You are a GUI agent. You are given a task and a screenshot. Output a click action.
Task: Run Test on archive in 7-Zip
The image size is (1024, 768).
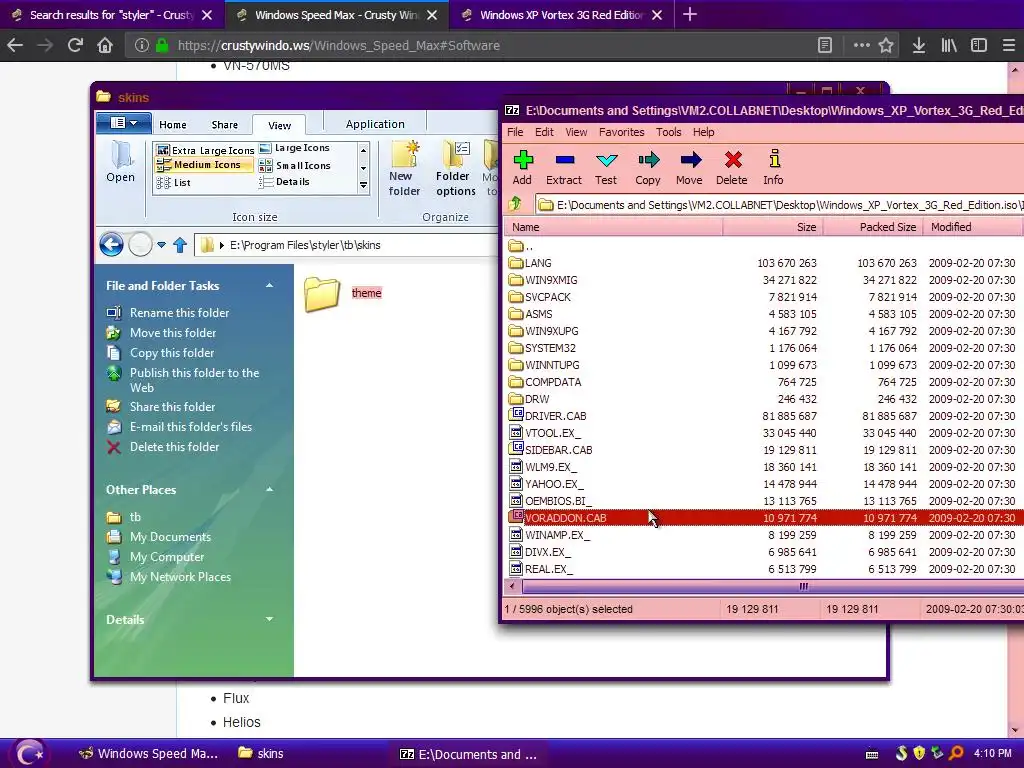606,167
